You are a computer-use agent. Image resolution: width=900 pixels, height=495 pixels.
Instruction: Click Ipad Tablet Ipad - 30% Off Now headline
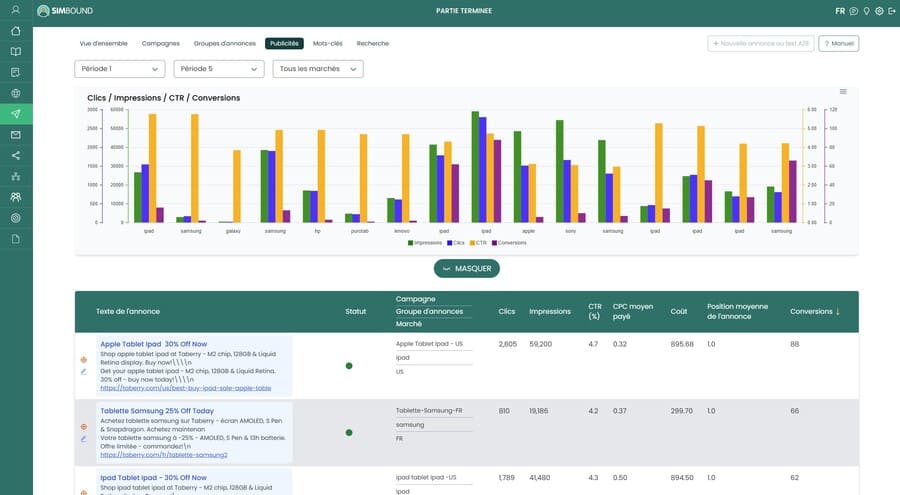coord(153,477)
